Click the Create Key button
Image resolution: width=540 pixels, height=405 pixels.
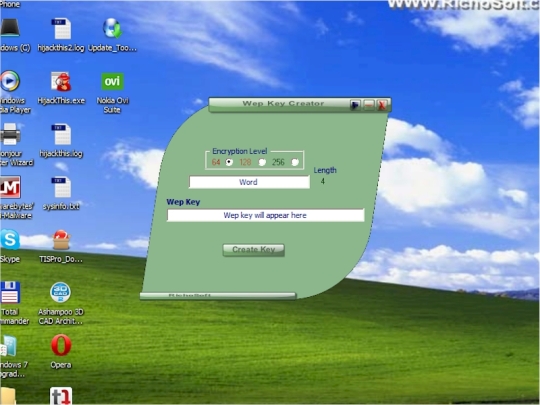tap(253, 250)
